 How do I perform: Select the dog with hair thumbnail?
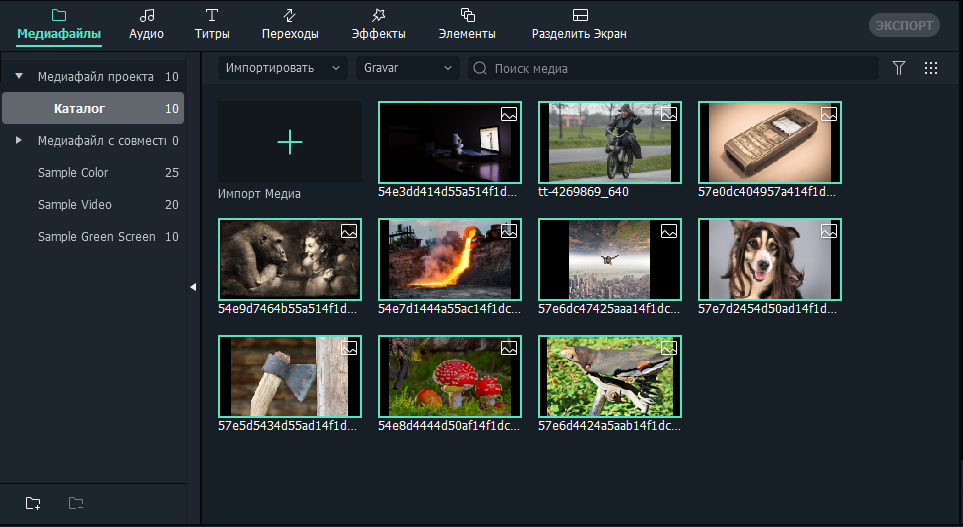pyautogui.click(x=770, y=259)
